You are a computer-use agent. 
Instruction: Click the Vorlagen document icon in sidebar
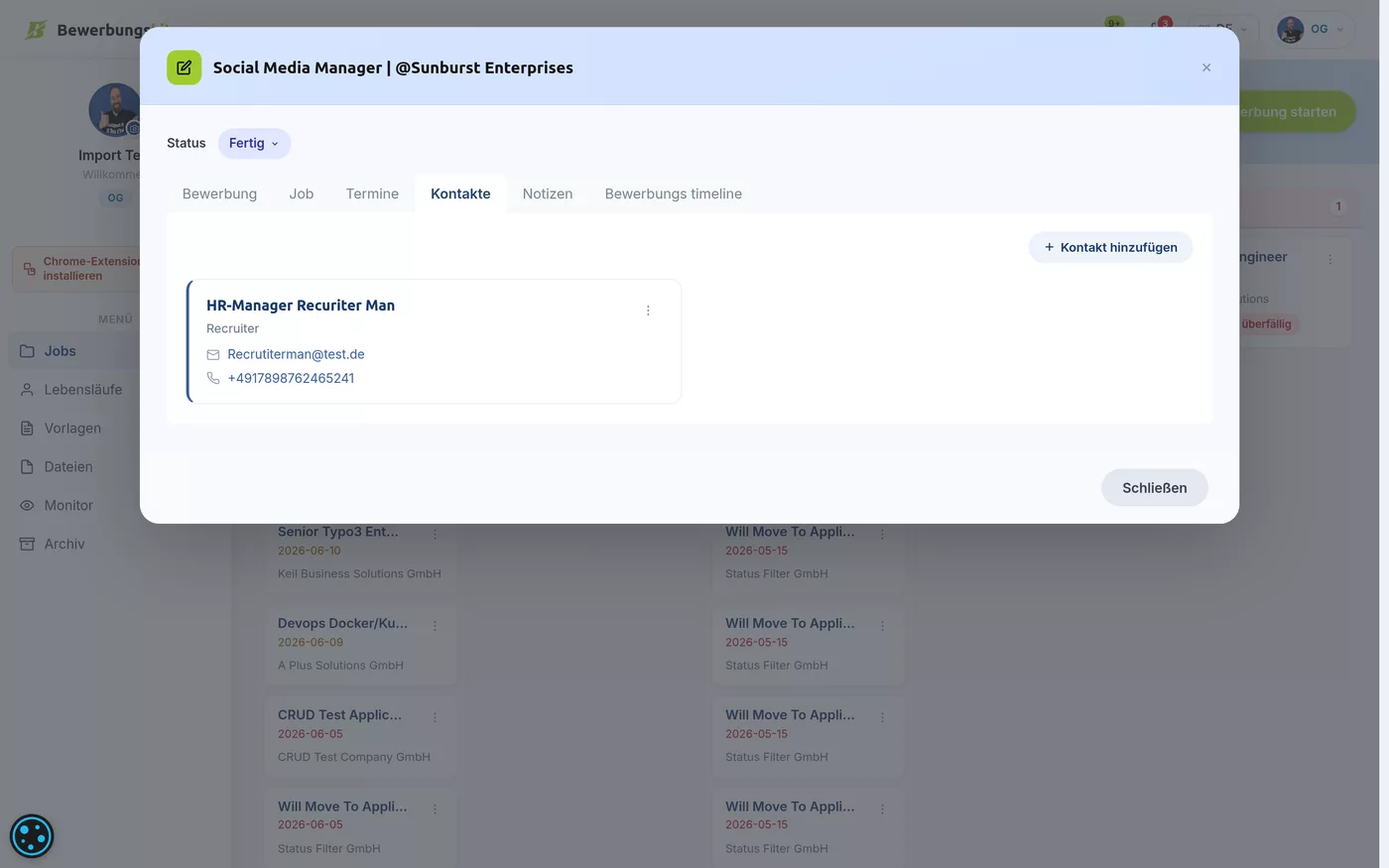(27, 429)
